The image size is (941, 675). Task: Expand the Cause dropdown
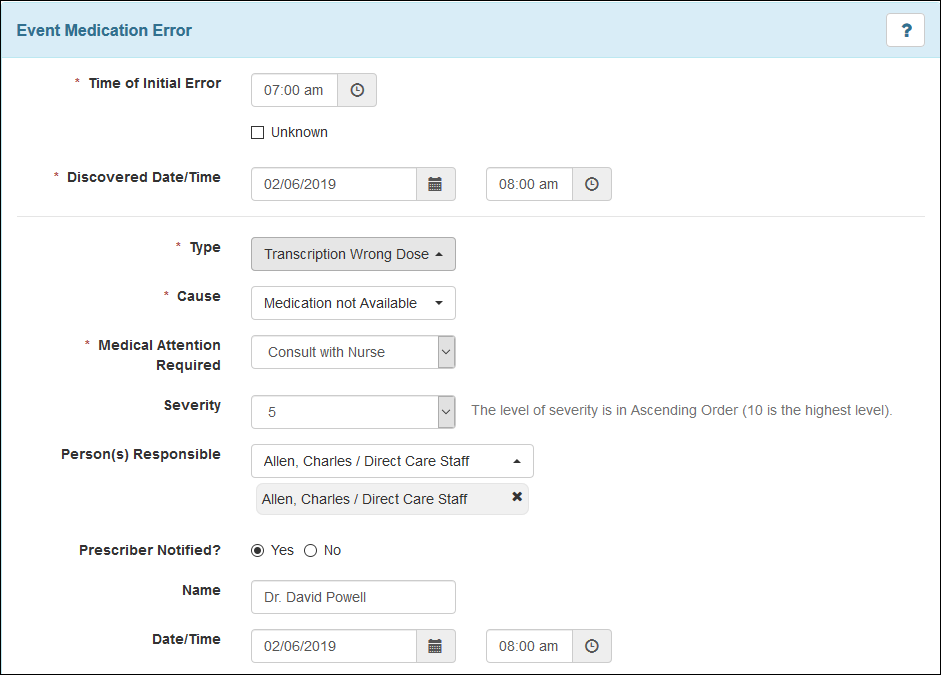point(353,303)
